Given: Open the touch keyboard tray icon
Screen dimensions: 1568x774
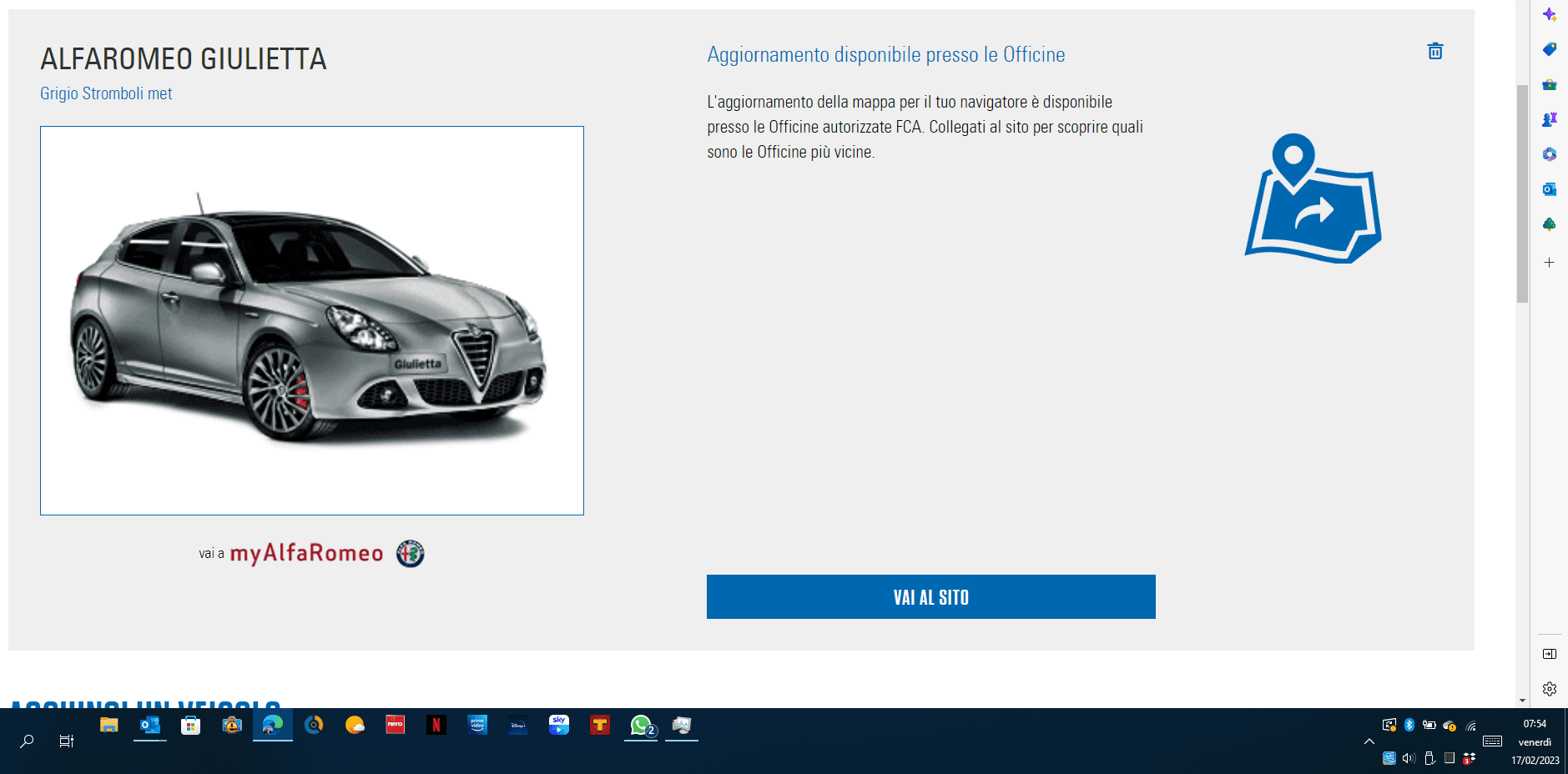Looking at the screenshot, I should click(1492, 741).
